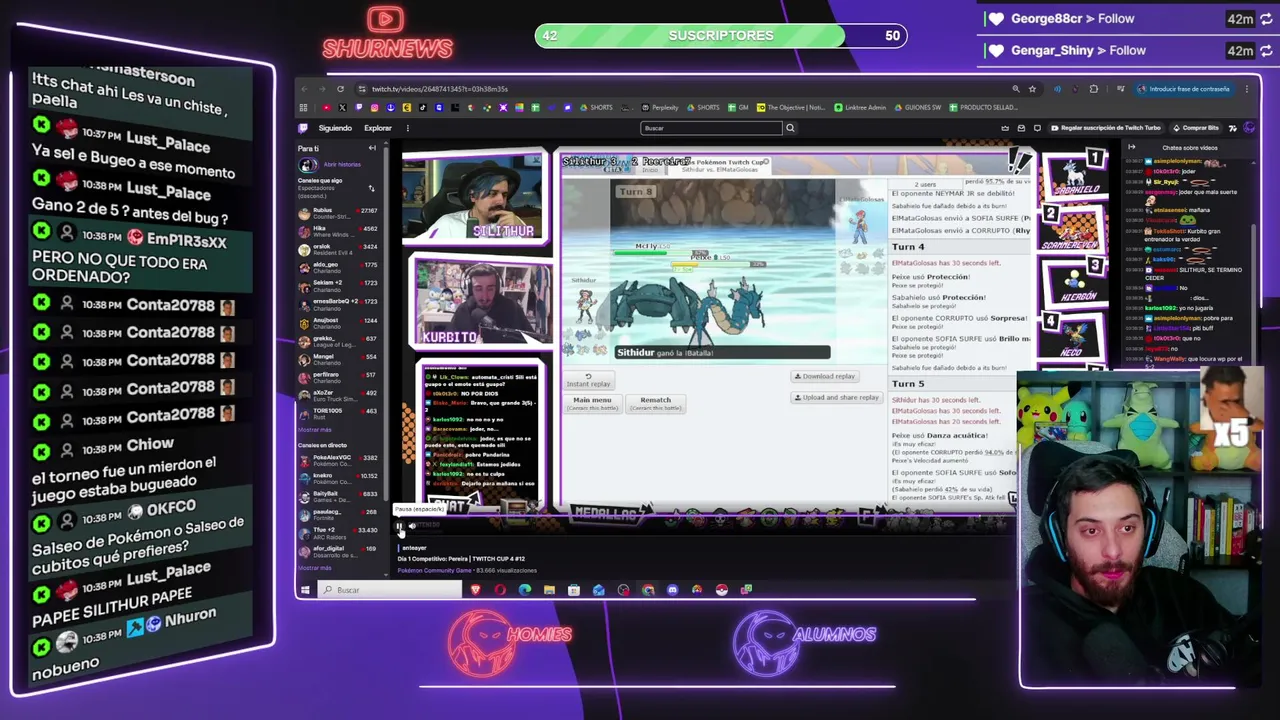Click the Windows taskbar Buscar search box
This screenshot has height=720, width=1280.
[390, 590]
